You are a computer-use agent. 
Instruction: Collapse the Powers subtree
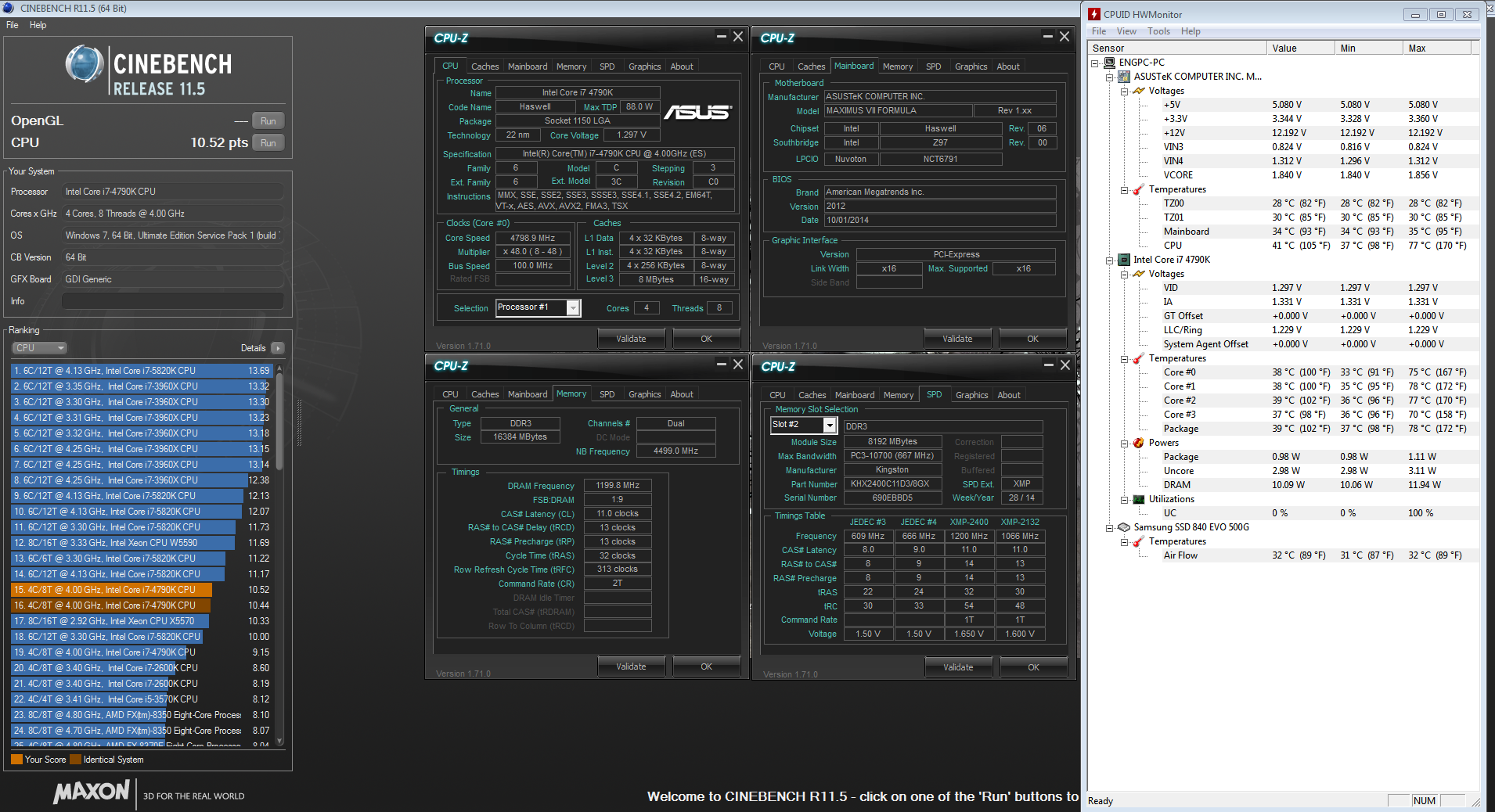(x=1125, y=444)
